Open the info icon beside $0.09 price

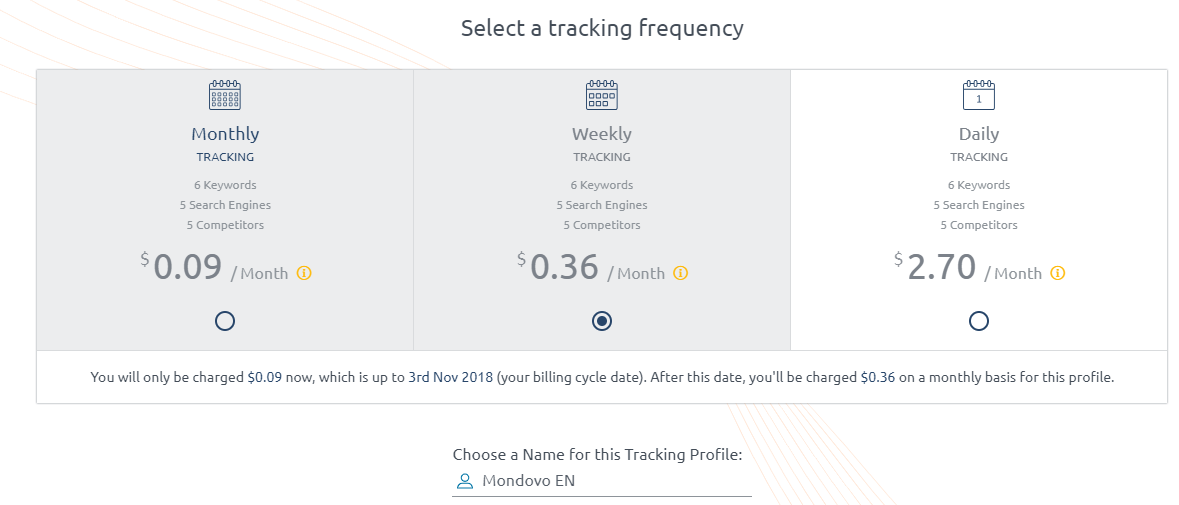pyautogui.click(x=304, y=273)
